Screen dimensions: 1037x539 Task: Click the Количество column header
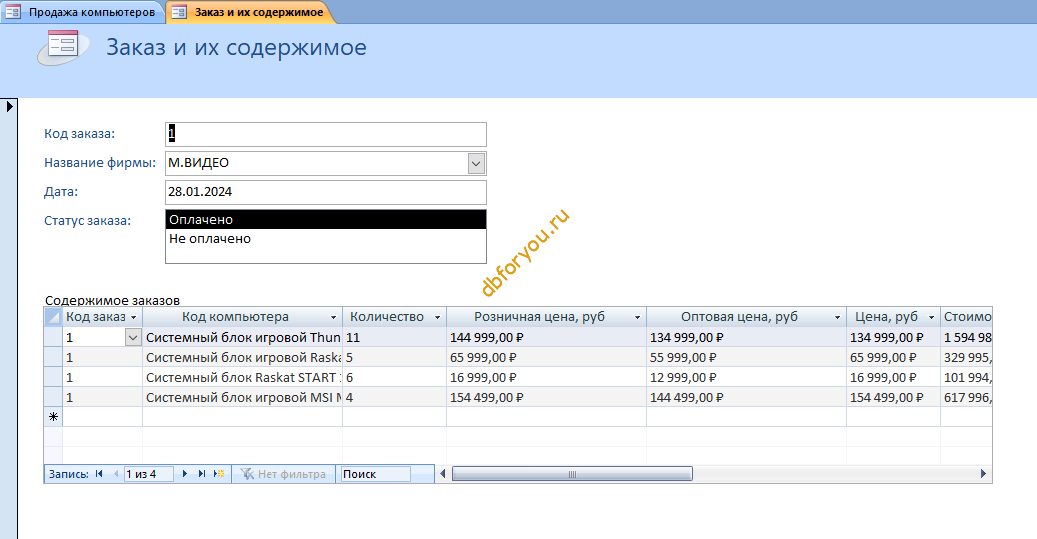(x=394, y=317)
